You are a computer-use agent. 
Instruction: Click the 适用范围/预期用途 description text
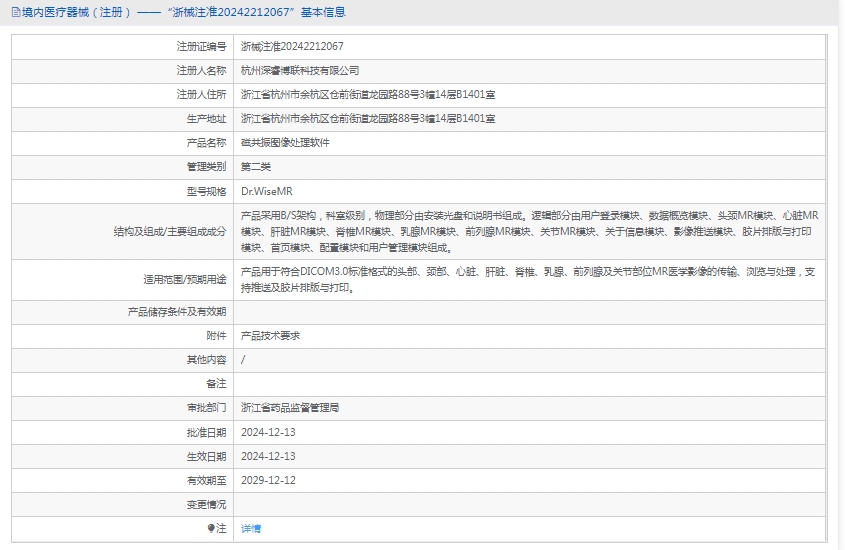528,279
